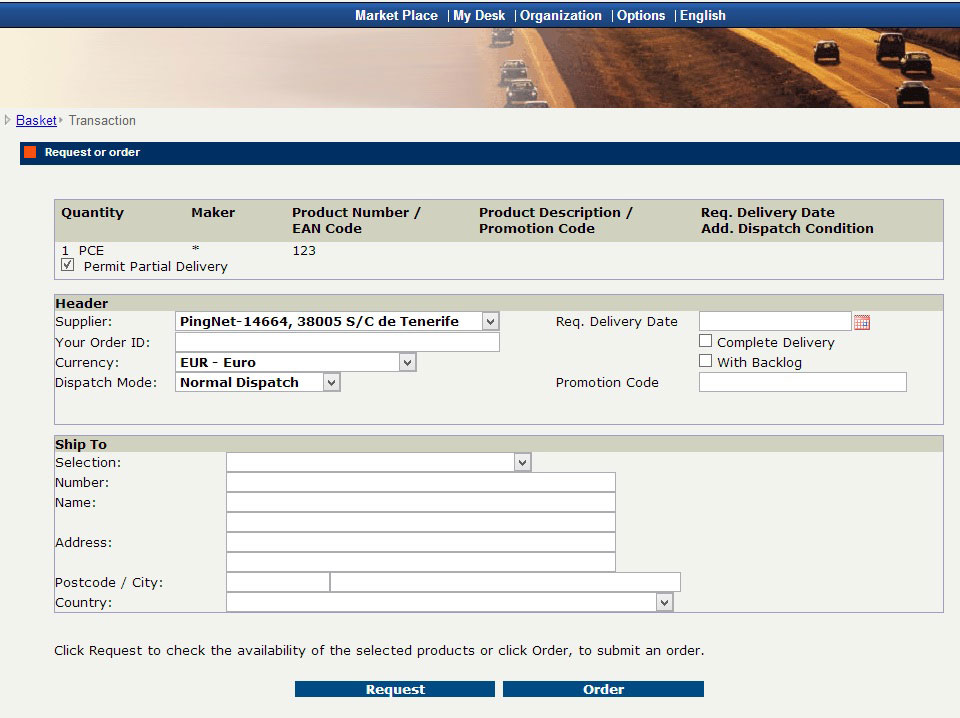Open the delivery date calendar picker

click(x=861, y=322)
